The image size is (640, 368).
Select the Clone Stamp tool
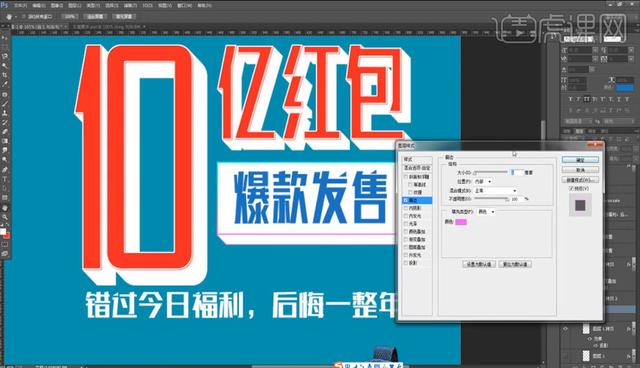coord(5,113)
